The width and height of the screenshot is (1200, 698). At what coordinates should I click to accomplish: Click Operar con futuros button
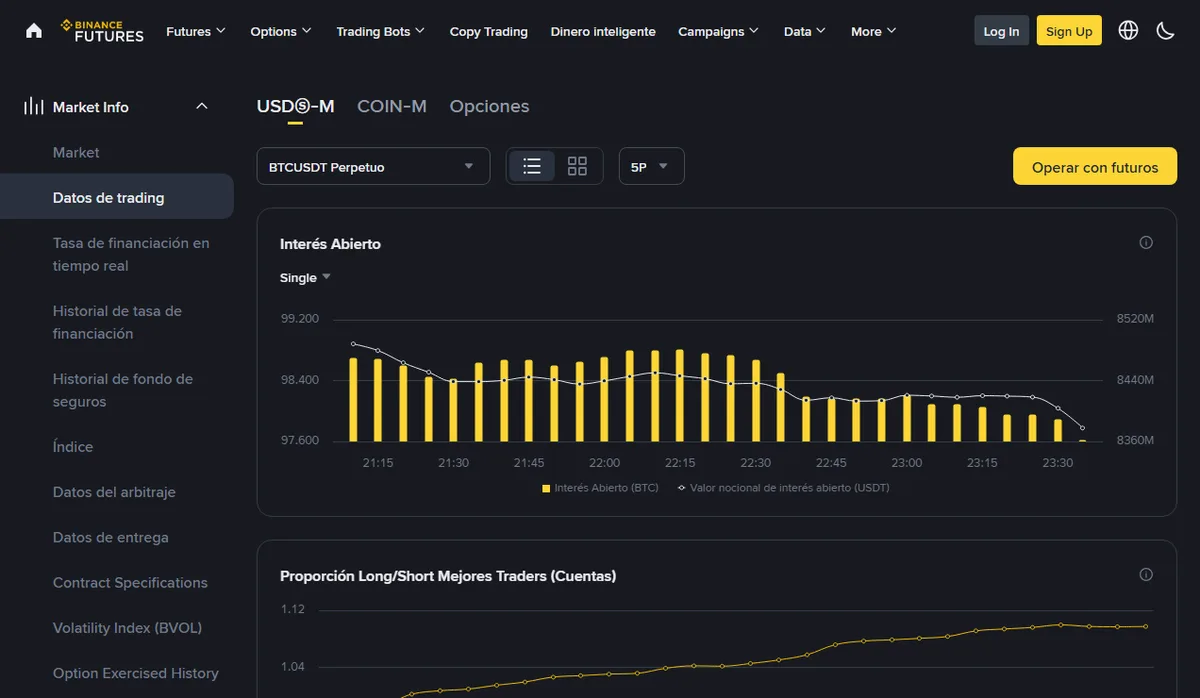pyautogui.click(x=1095, y=167)
